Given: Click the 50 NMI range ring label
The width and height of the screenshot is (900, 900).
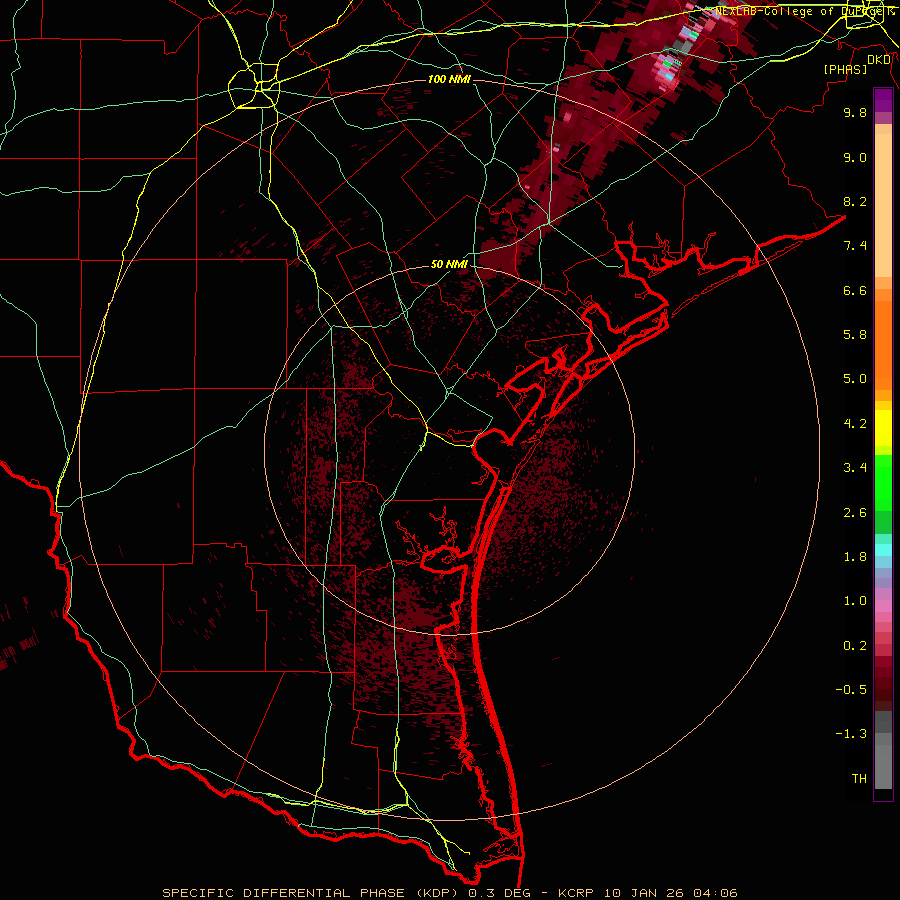Looking at the screenshot, I should (x=449, y=265).
